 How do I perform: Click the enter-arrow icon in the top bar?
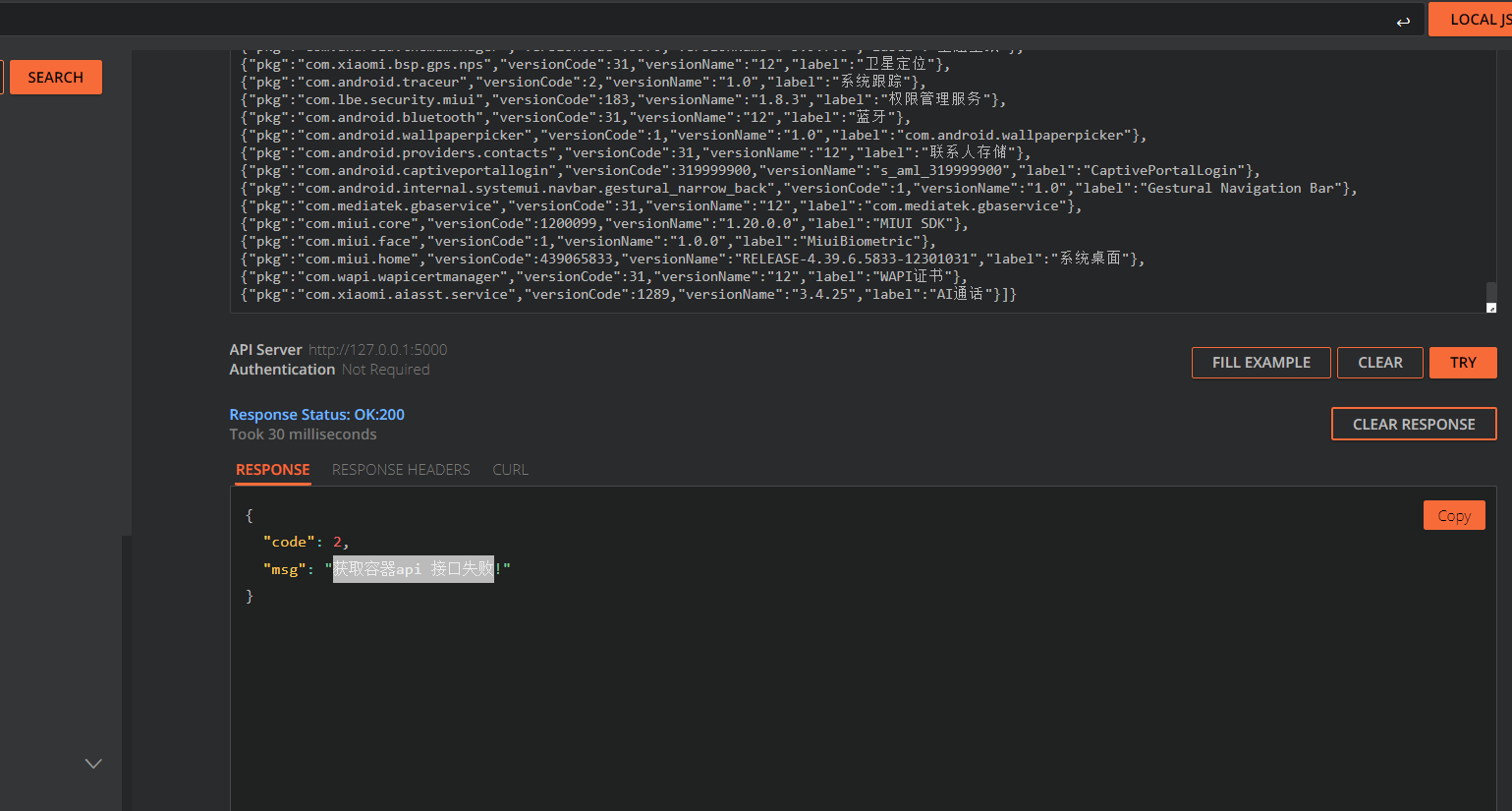pos(1403,21)
